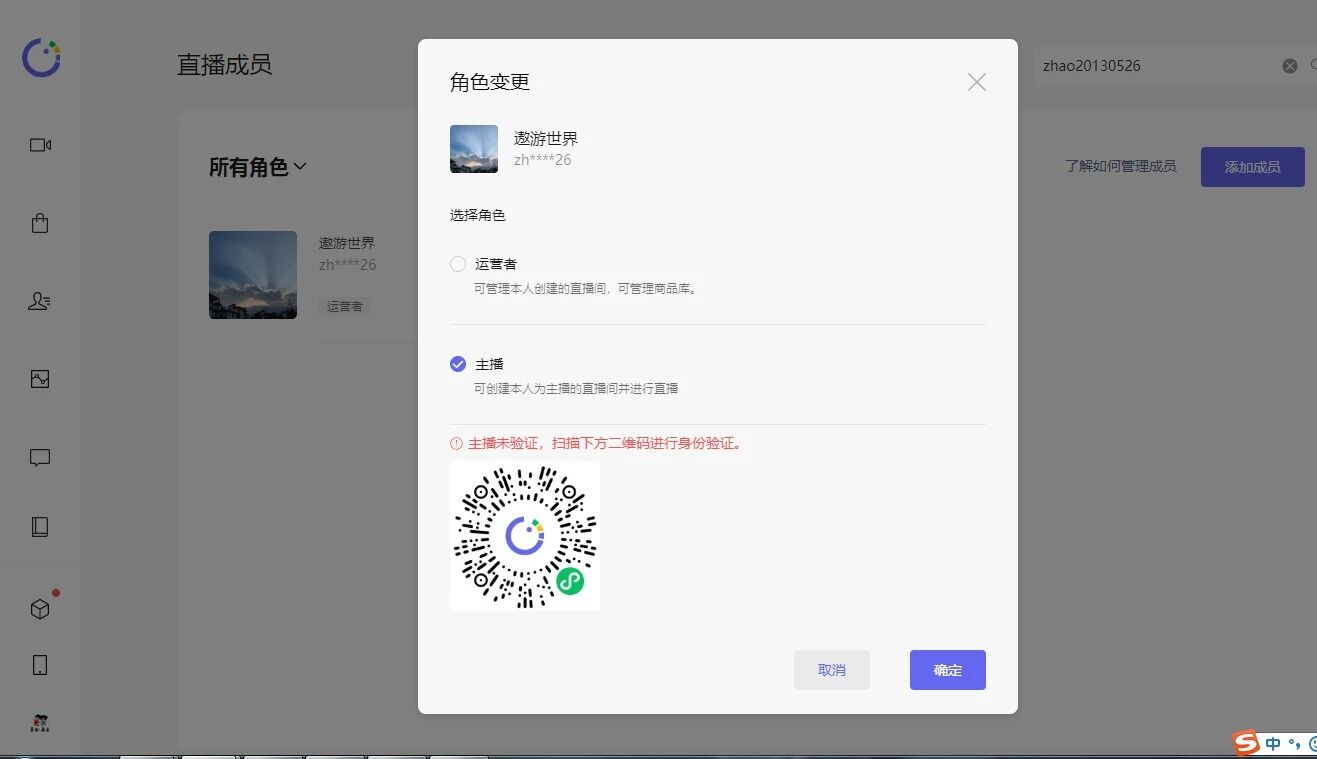Clear the zhao20130526 search text
Image resolution: width=1317 pixels, height=759 pixels.
pos(1290,66)
